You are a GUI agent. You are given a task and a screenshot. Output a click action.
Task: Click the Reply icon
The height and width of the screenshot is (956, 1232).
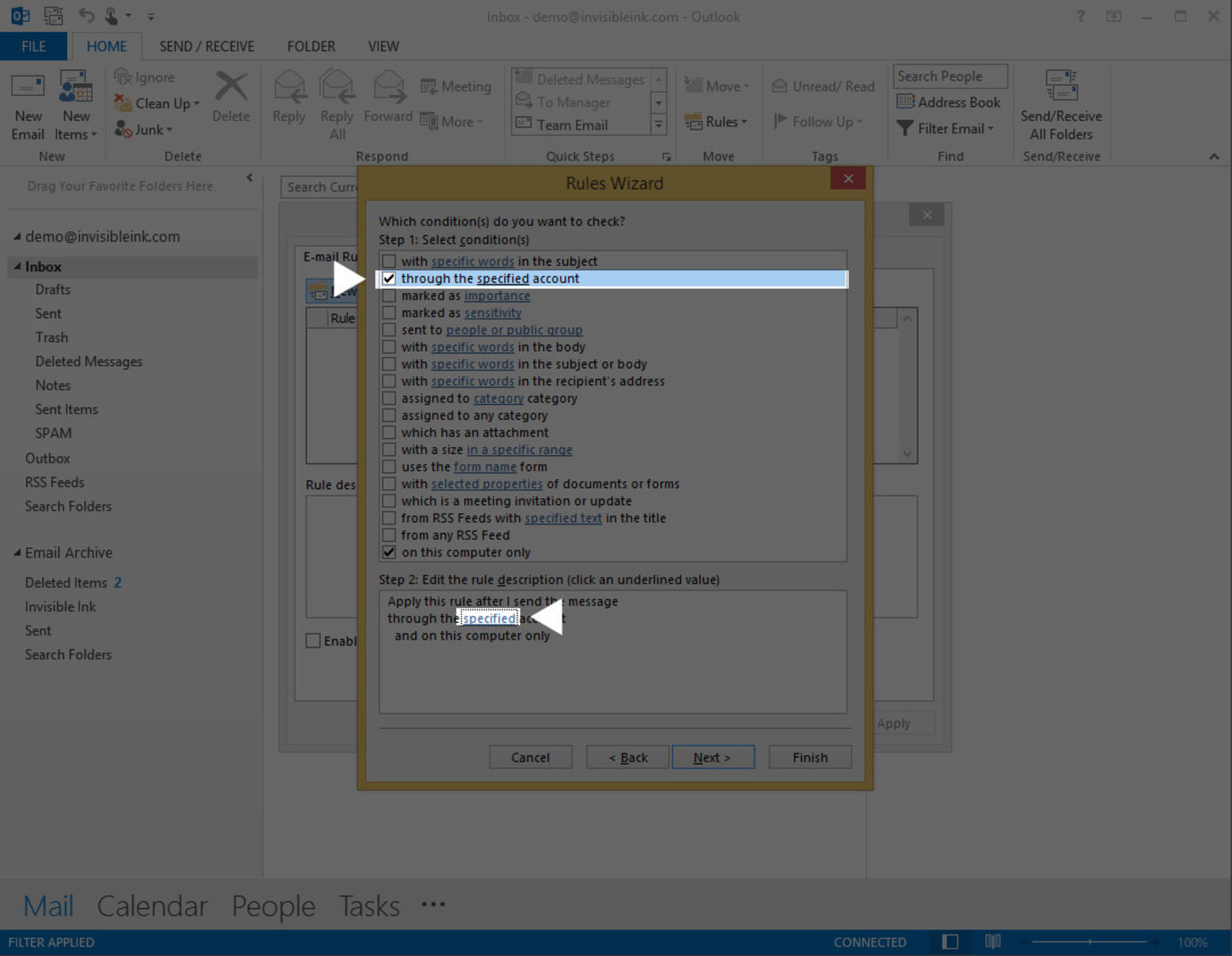[x=289, y=86]
